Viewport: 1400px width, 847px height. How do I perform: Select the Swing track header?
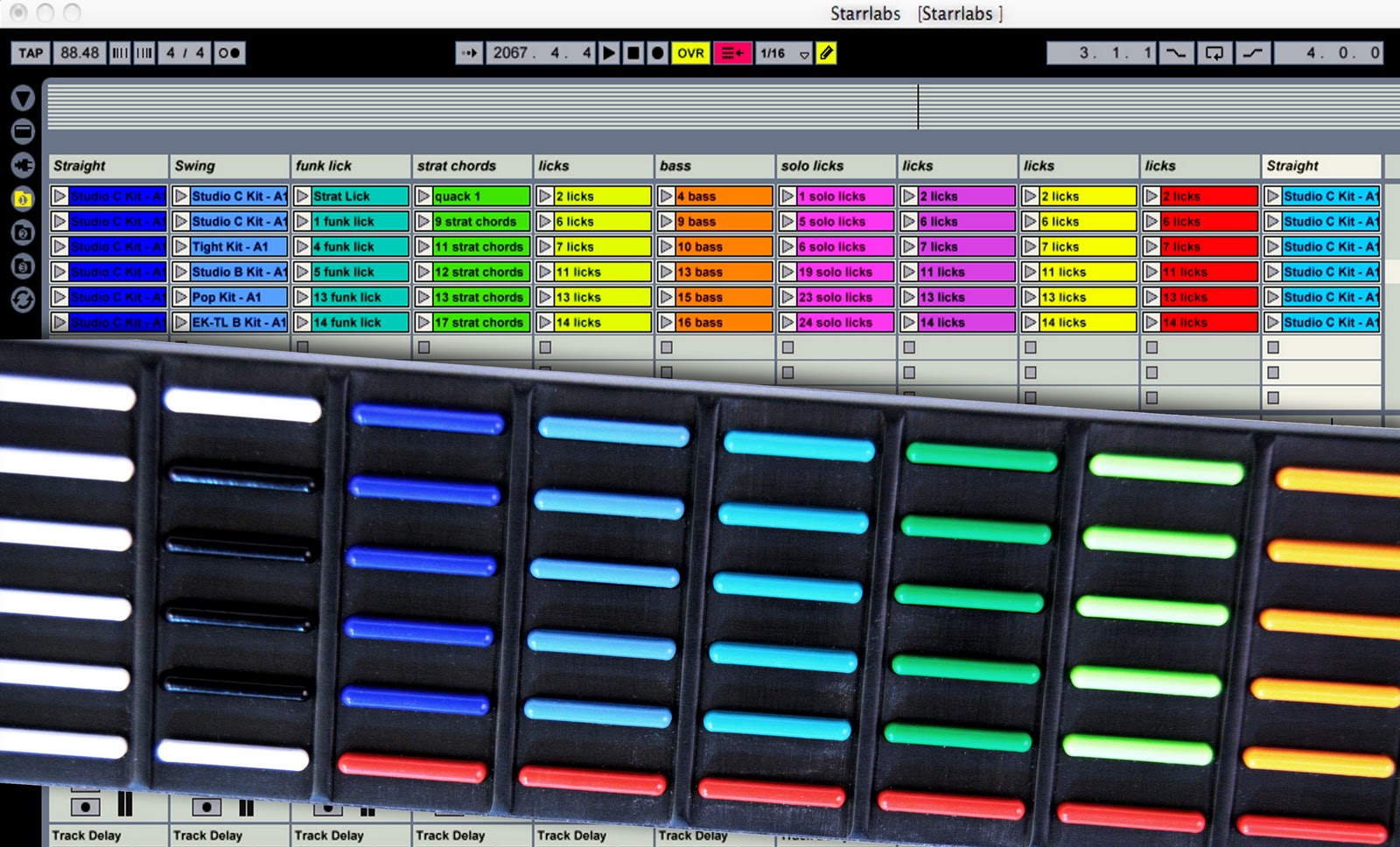pyautogui.click(x=228, y=166)
